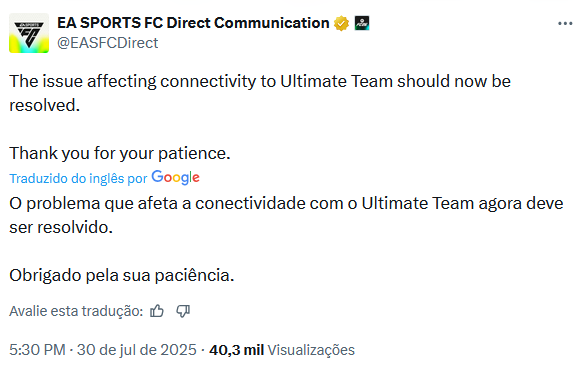Screen dimensions: 584x366
Task: Click the EA SPORTS FC logo image
Action: tap(29, 33)
